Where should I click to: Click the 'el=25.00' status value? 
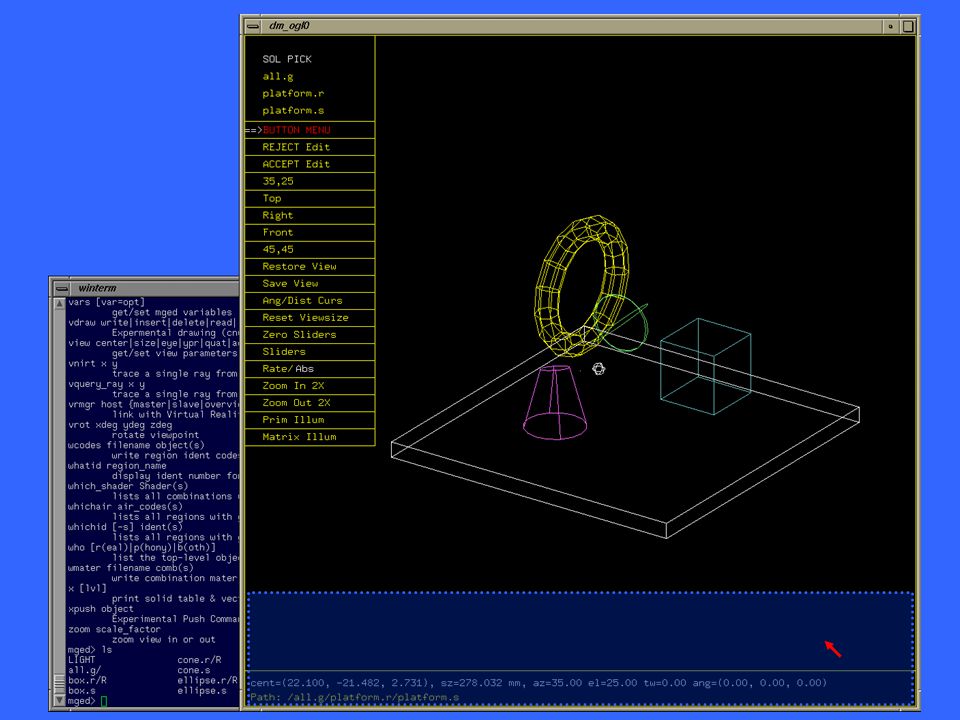point(613,683)
